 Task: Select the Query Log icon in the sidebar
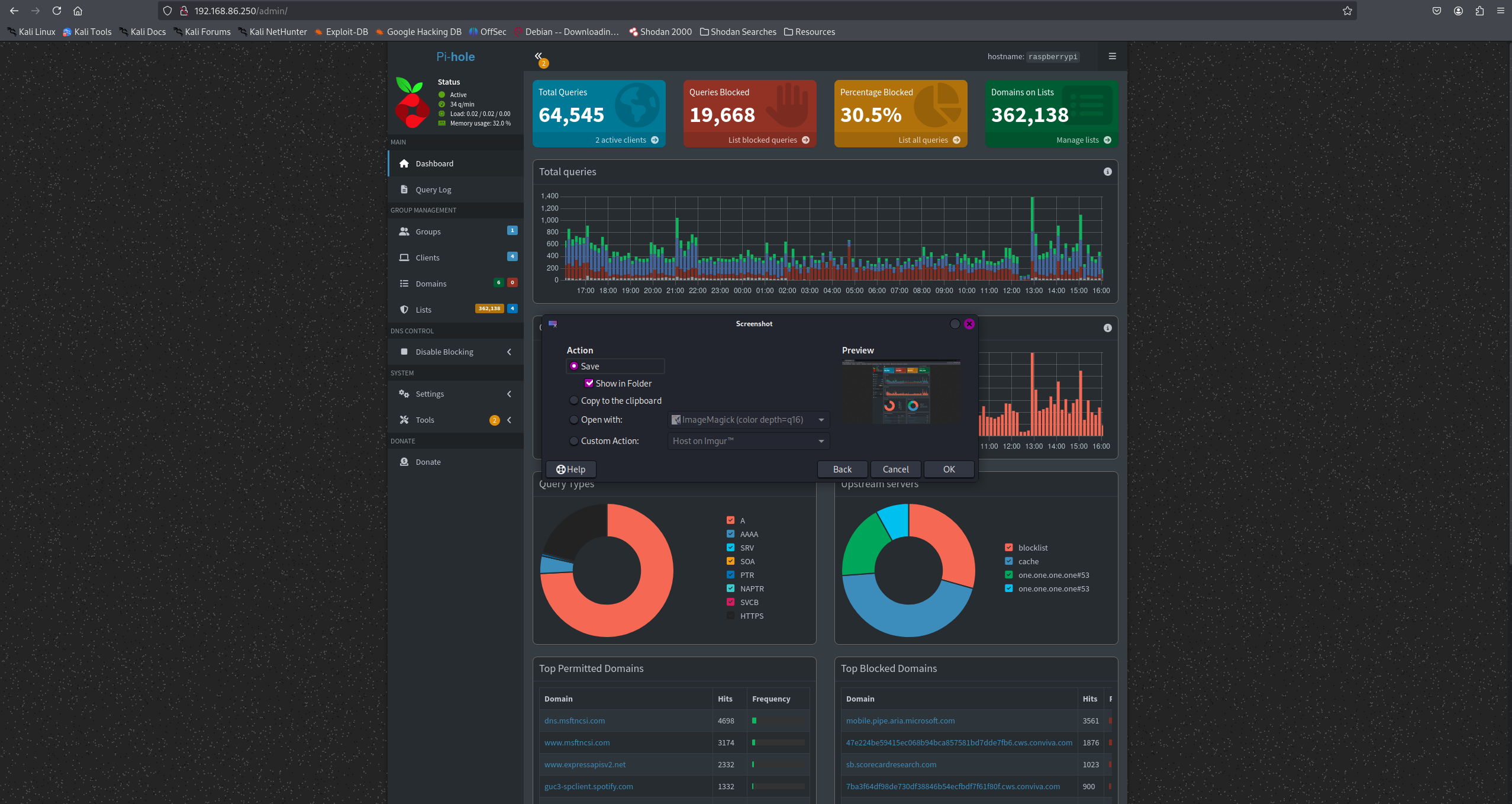(405, 189)
